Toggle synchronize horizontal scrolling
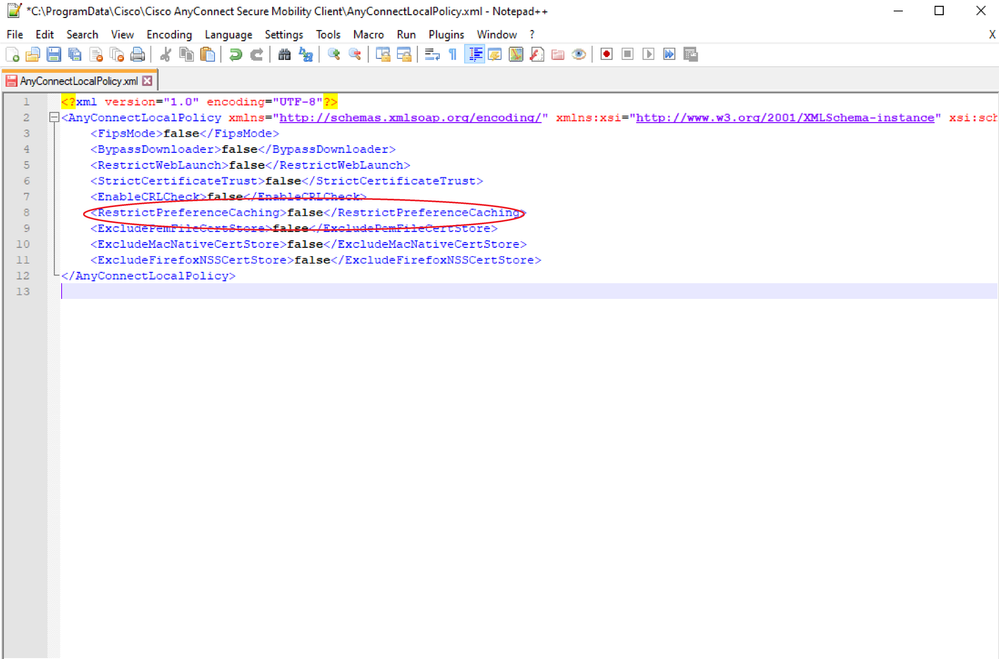This screenshot has height=659, width=999. click(404, 55)
